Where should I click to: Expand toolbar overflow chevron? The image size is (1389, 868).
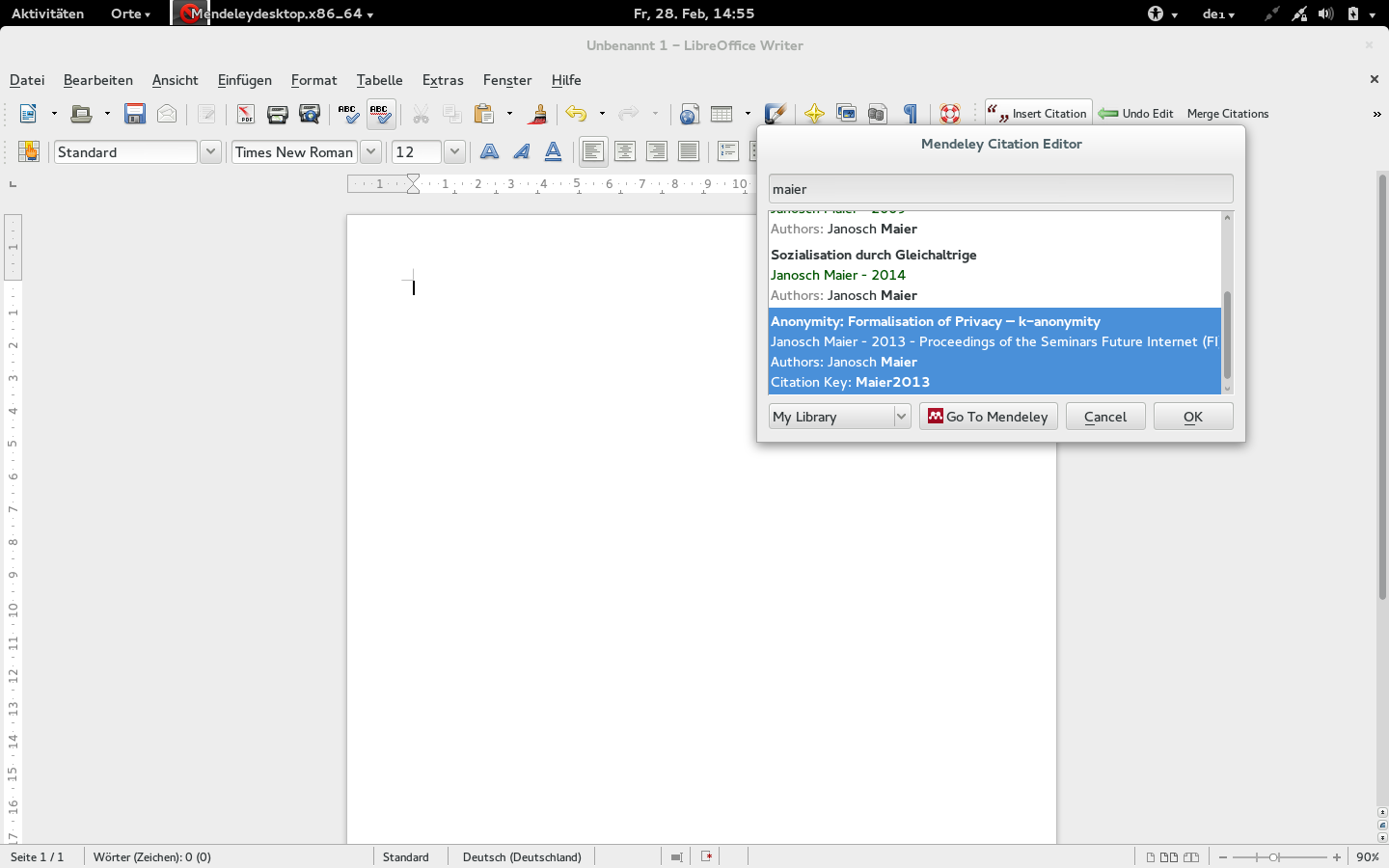(x=1376, y=114)
